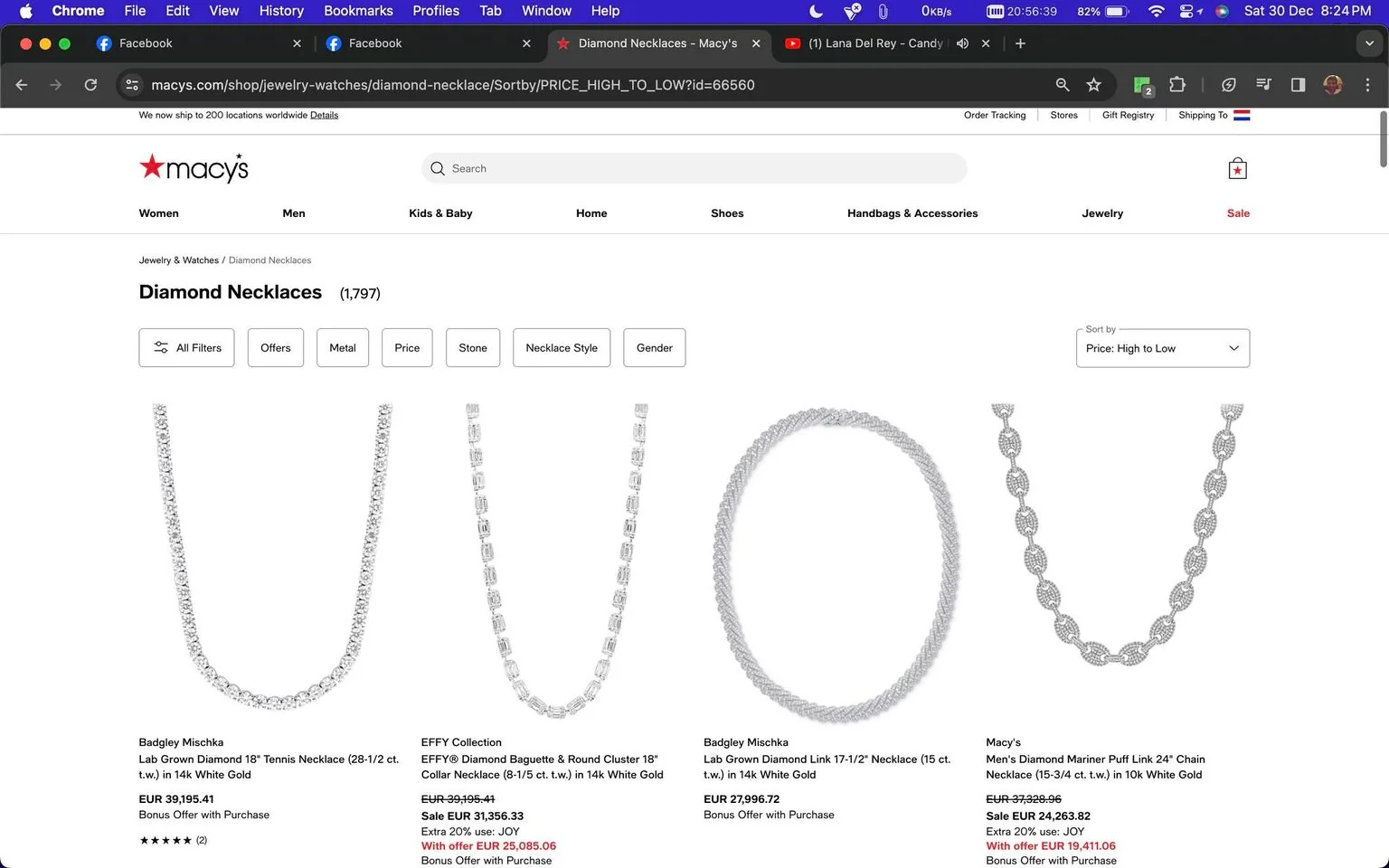Click the shipping Details link
This screenshot has width=1389, height=868.
324,115
